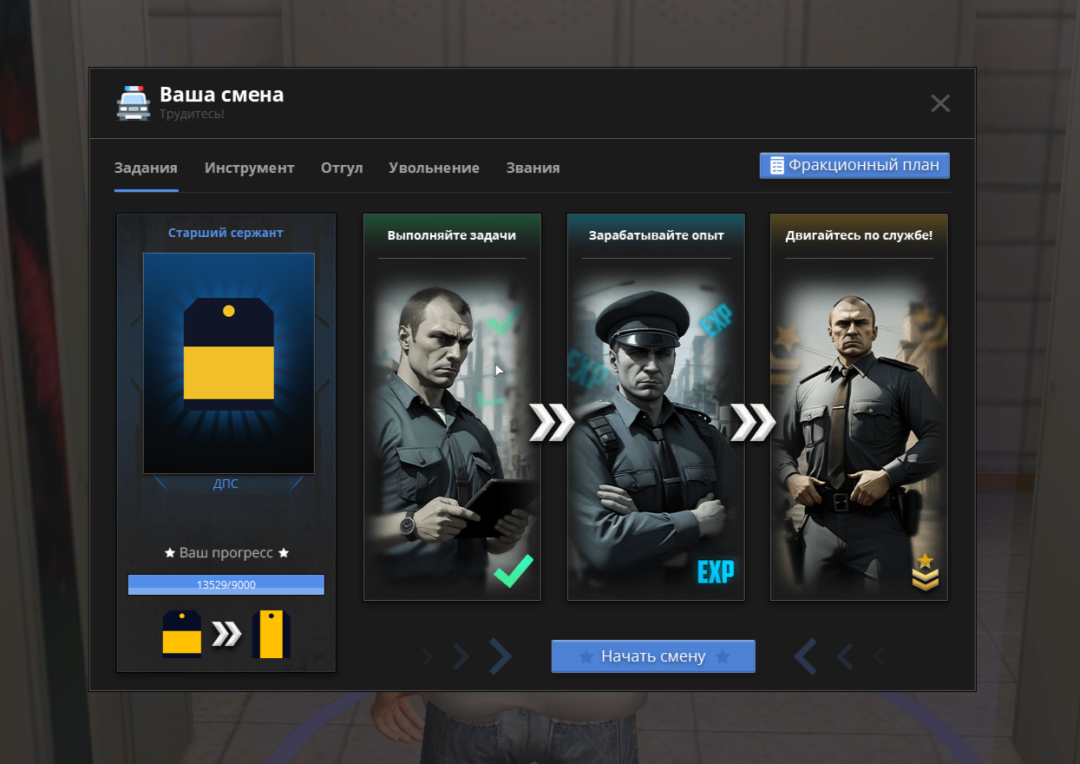This screenshot has height=764, width=1080.
Task: Click the large right chevron left of Начать смену
Action: pyautogui.click(x=501, y=657)
